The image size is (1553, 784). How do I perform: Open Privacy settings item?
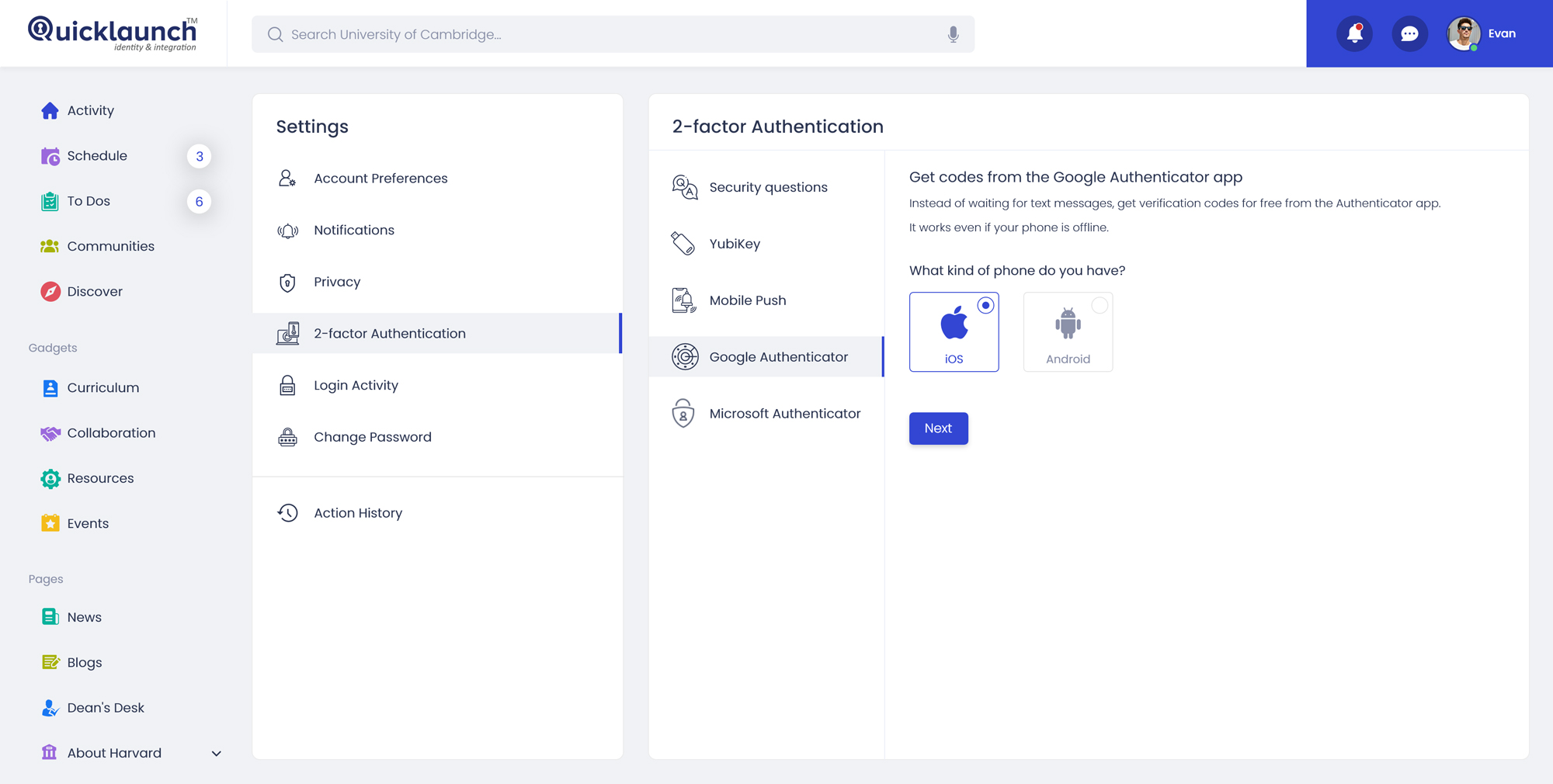click(437, 283)
